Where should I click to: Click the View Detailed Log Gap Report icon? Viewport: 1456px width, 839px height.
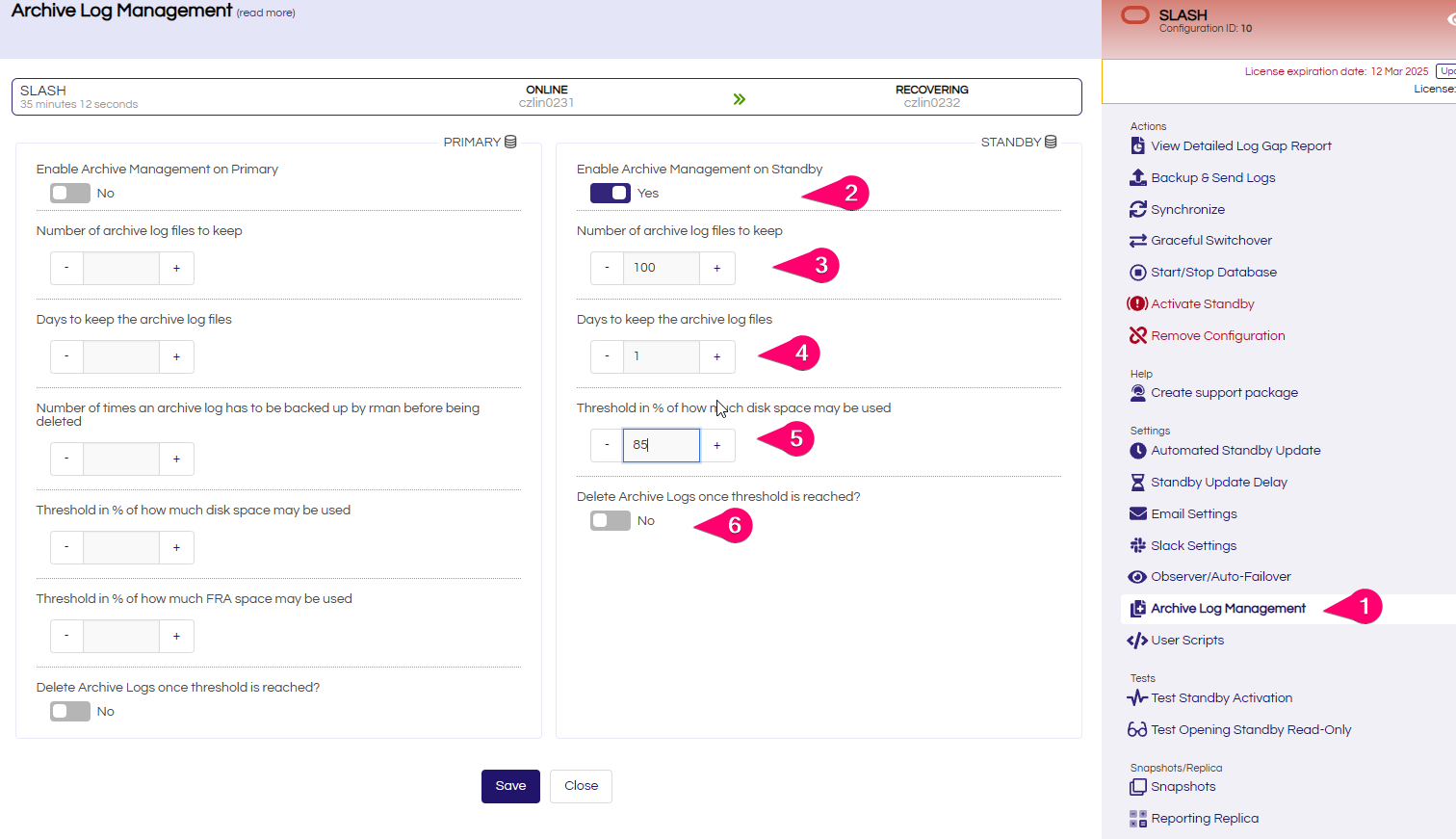(1137, 146)
